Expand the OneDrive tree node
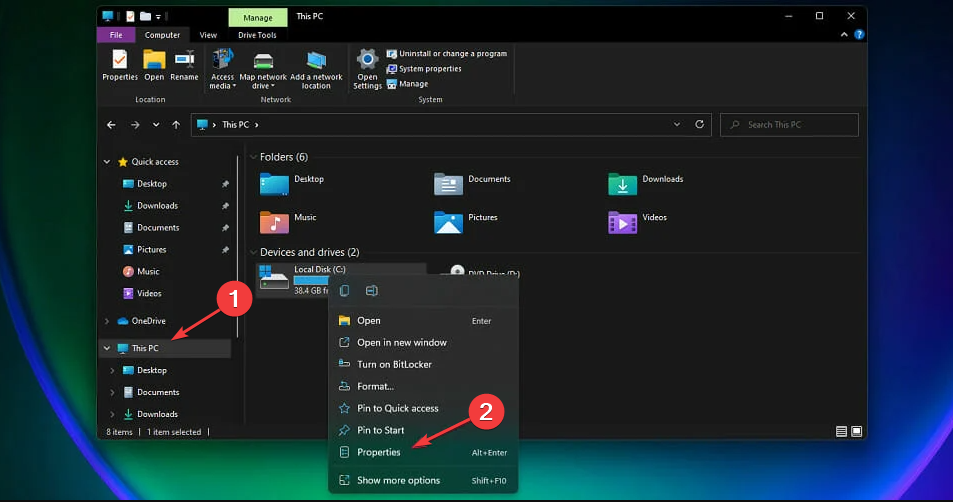 [107, 321]
